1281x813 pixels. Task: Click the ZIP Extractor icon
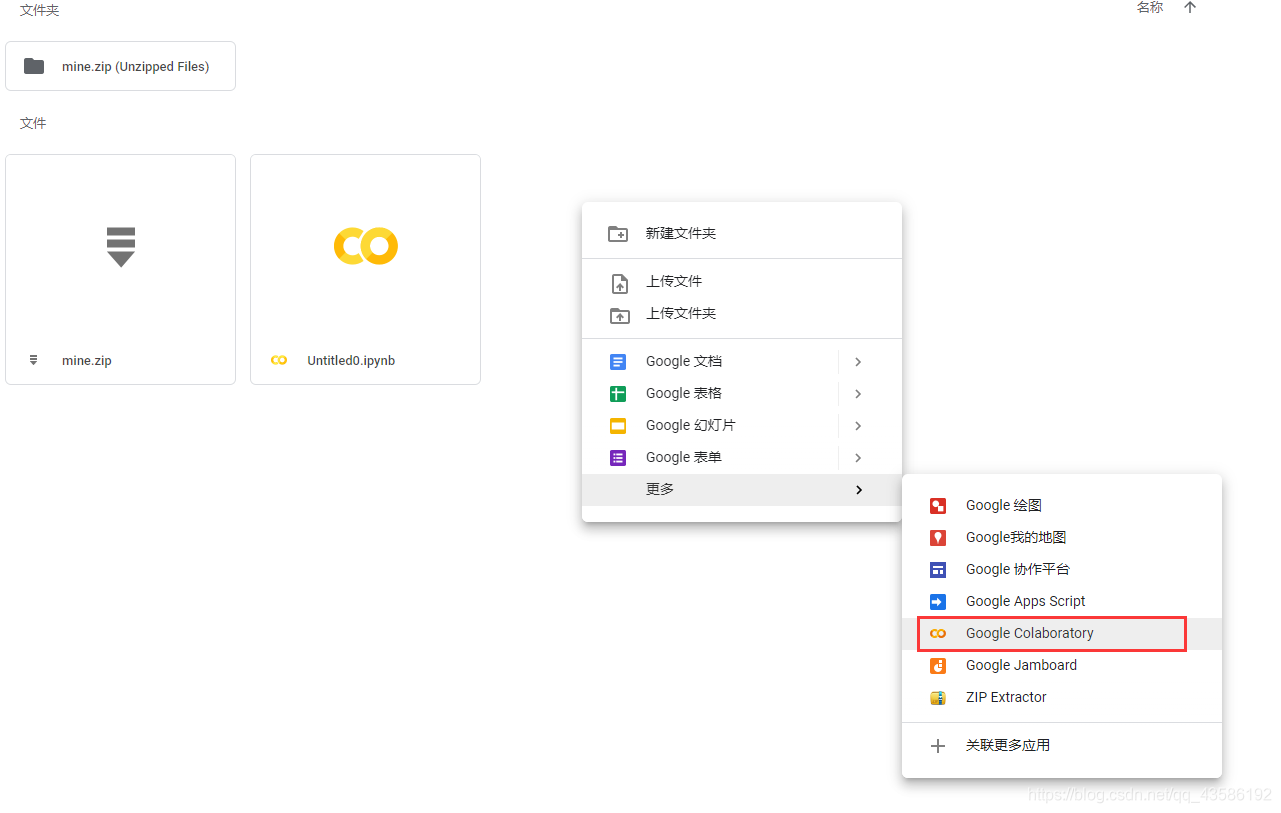pyautogui.click(x=938, y=698)
